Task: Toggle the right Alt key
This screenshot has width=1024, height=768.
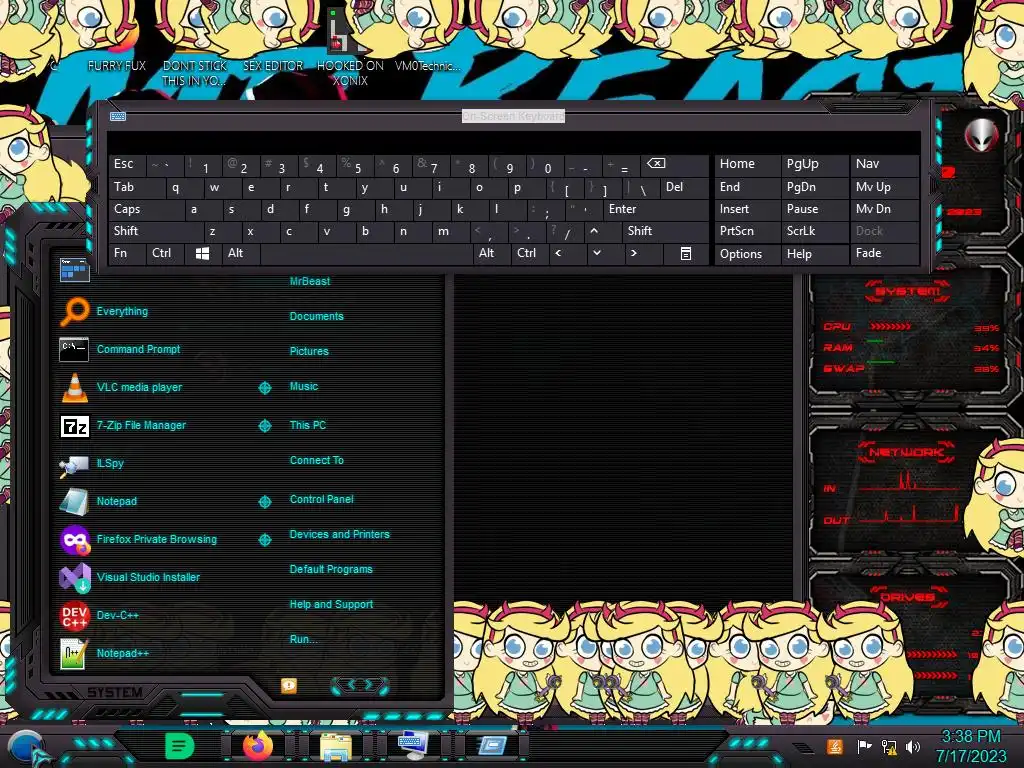Action: coord(491,253)
